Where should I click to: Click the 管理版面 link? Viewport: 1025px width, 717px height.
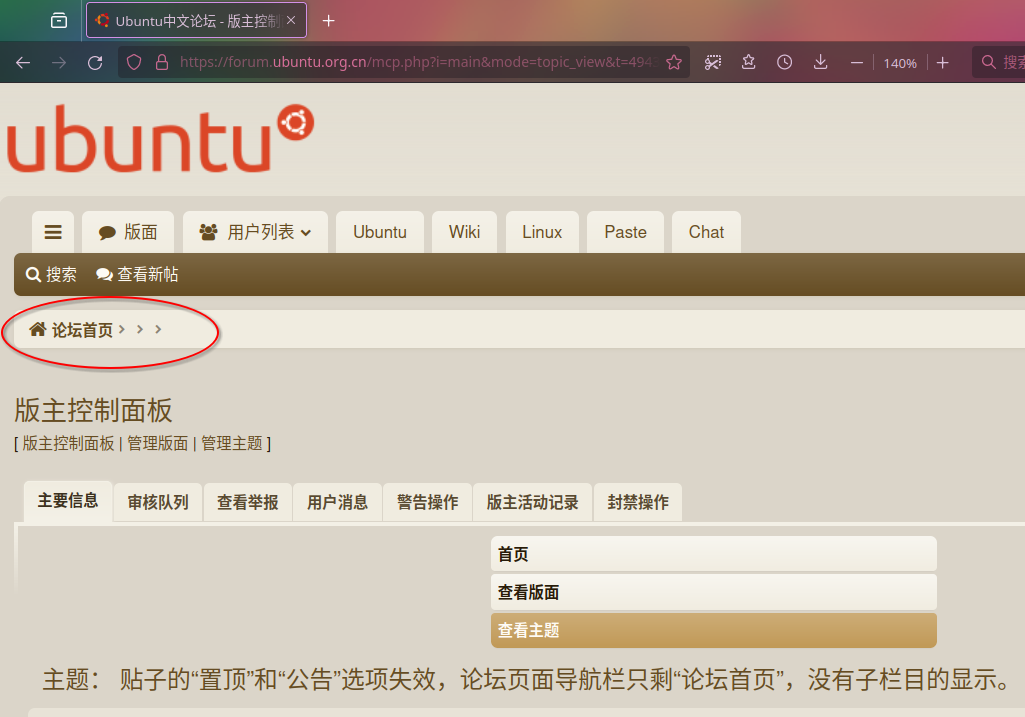(x=158, y=444)
